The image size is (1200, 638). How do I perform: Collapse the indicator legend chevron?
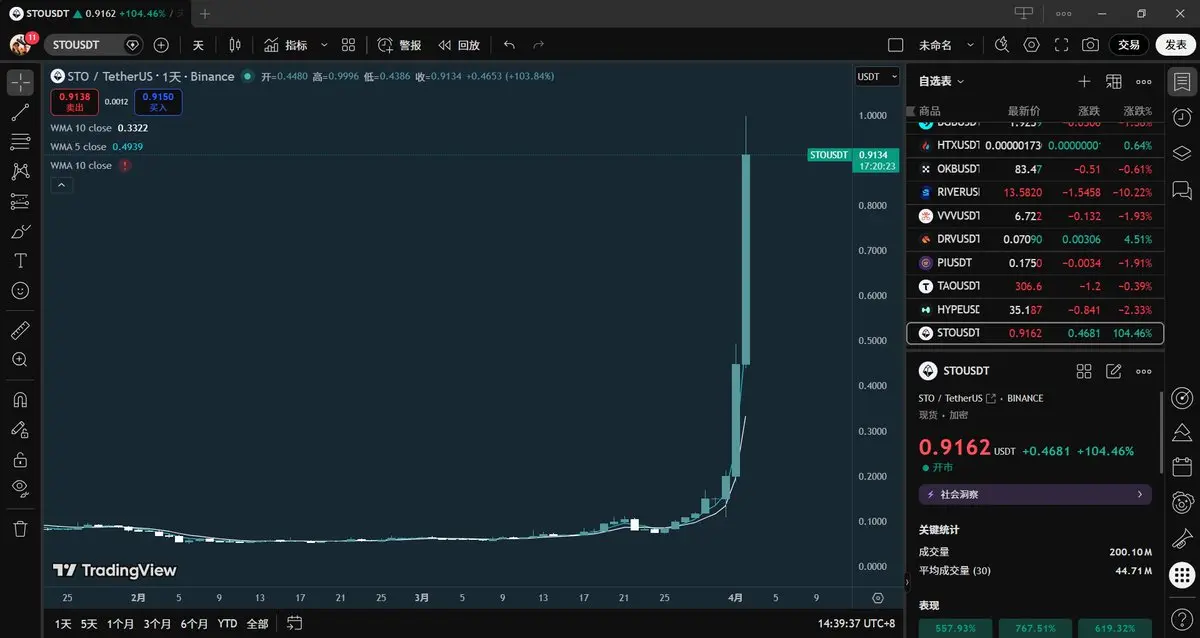coord(60,185)
